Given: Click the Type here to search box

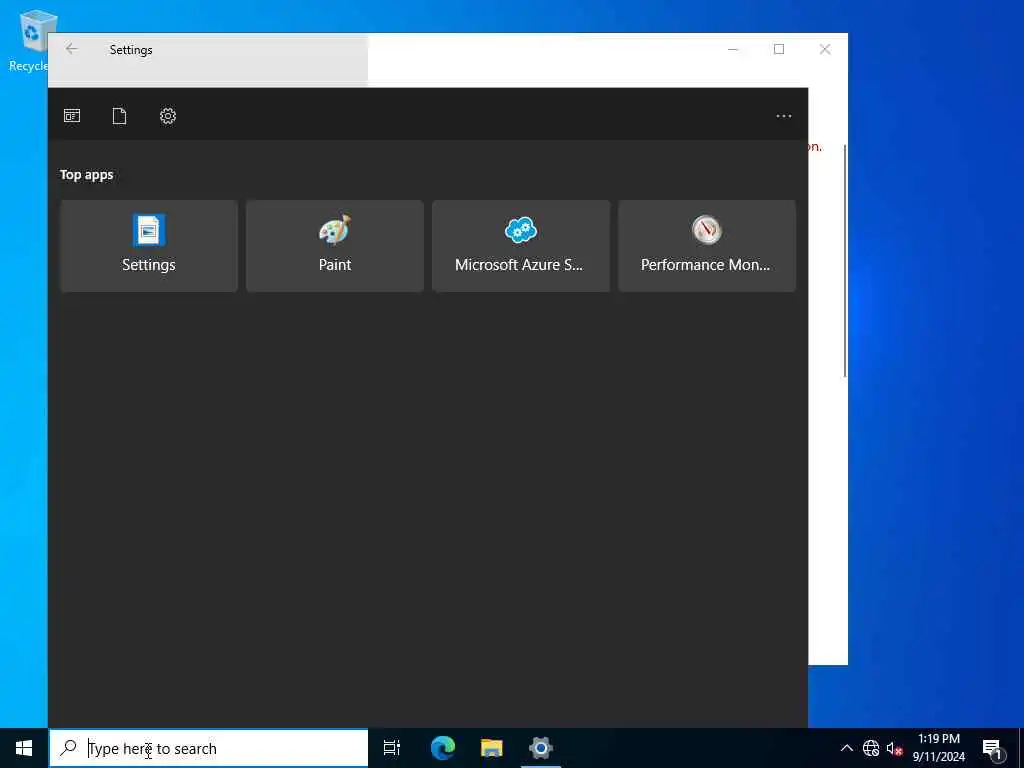Looking at the screenshot, I should (208, 748).
